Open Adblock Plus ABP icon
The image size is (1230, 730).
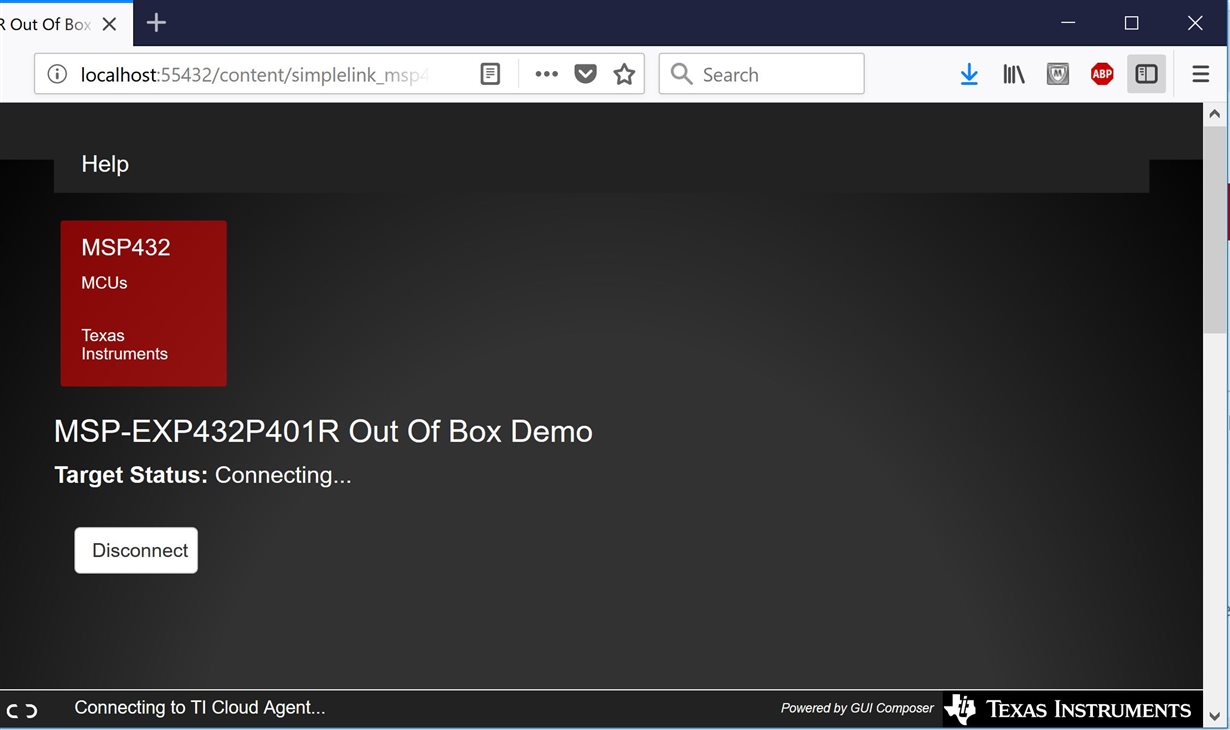pyautogui.click(x=1102, y=74)
